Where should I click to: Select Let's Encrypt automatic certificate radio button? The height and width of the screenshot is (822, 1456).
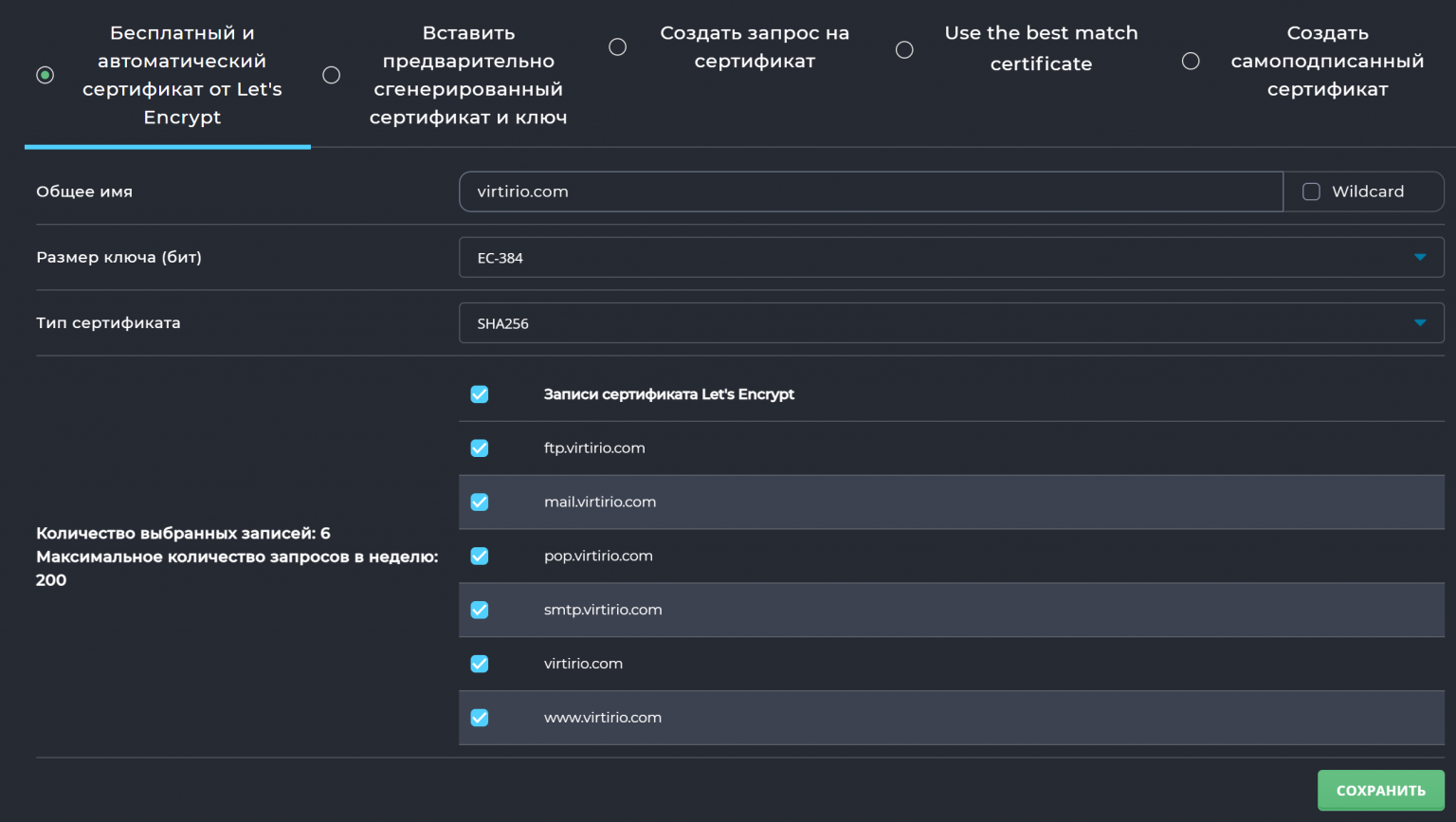coord(45,75)
